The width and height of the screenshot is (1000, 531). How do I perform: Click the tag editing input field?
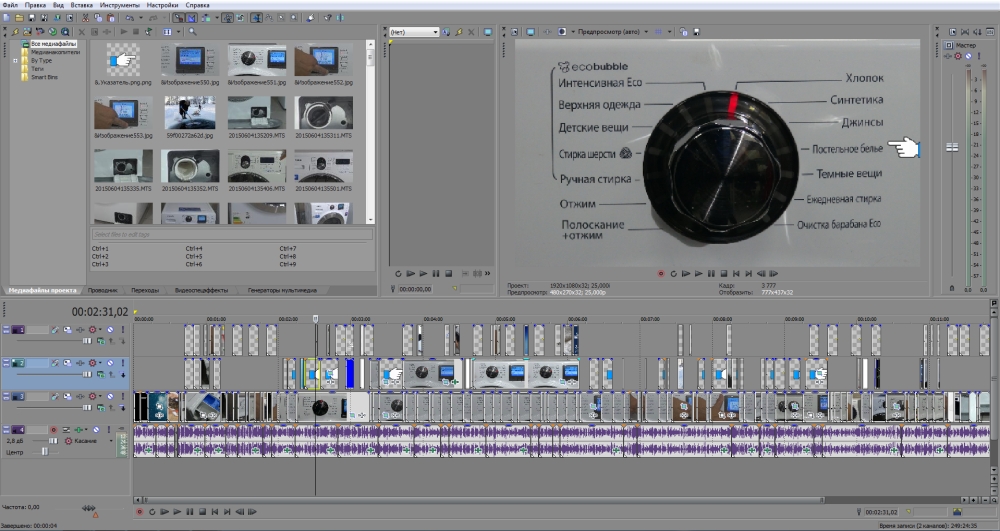click(x=232, y=235)
